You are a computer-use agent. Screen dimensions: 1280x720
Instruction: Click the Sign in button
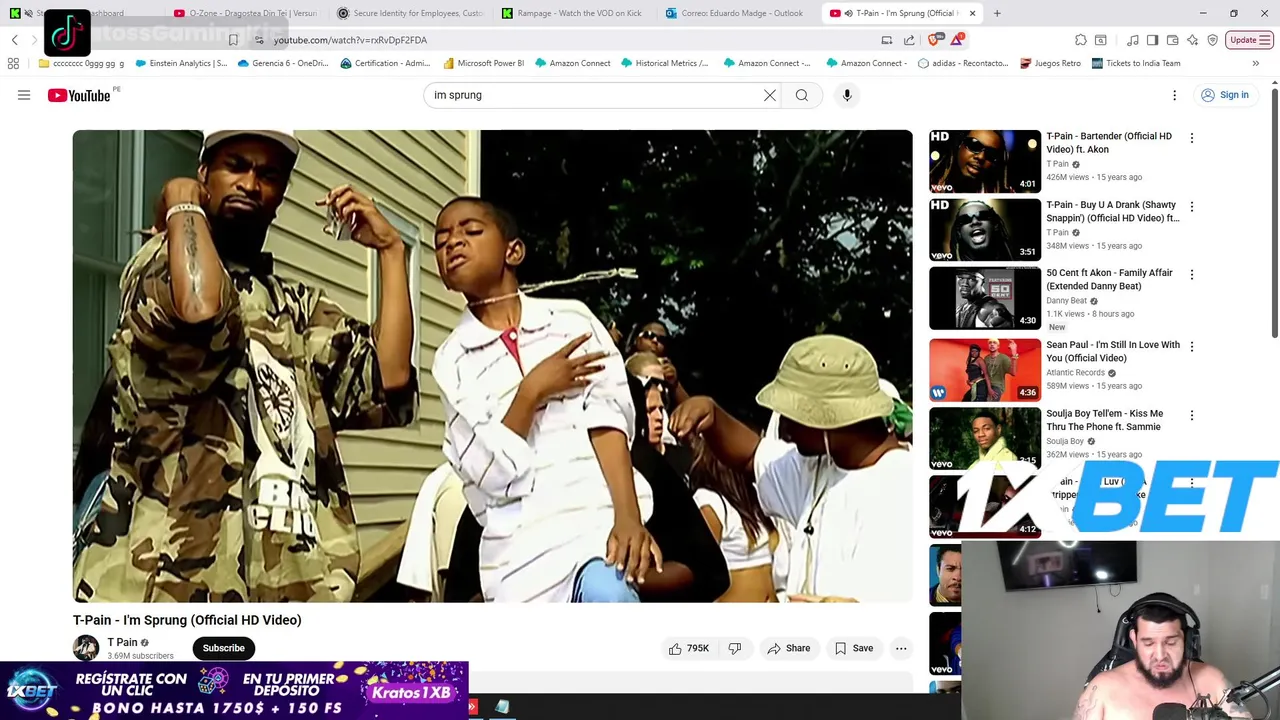pyautogui.click(x=1225, y=95)
